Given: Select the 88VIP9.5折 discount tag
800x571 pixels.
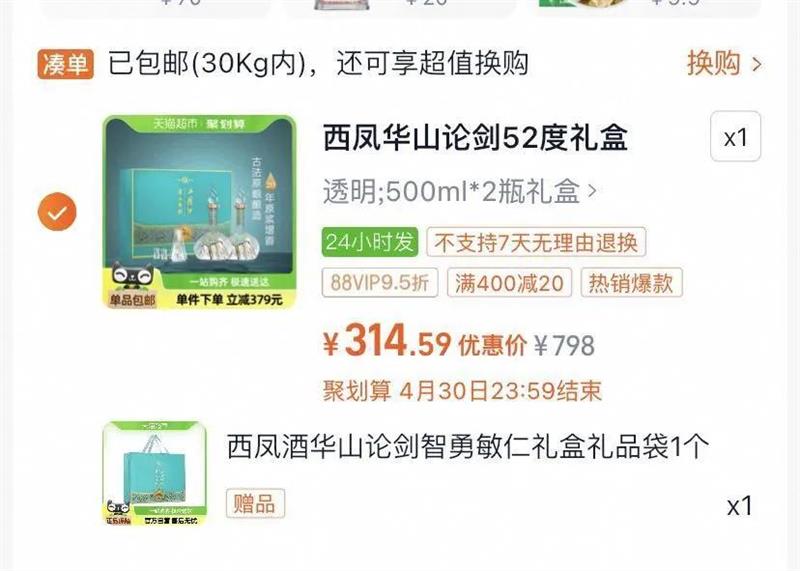Looking at the screenshot, I should (380, 282).
